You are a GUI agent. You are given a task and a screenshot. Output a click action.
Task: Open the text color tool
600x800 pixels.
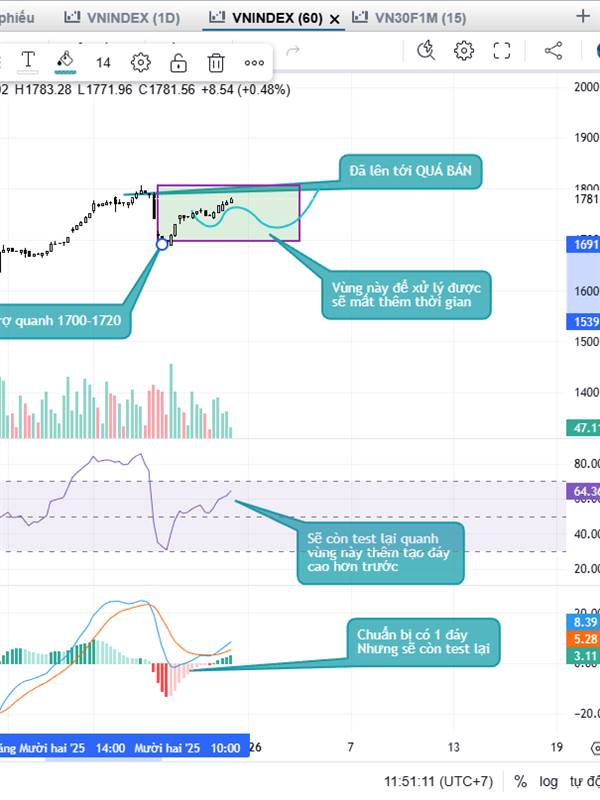tap(28, 62)
